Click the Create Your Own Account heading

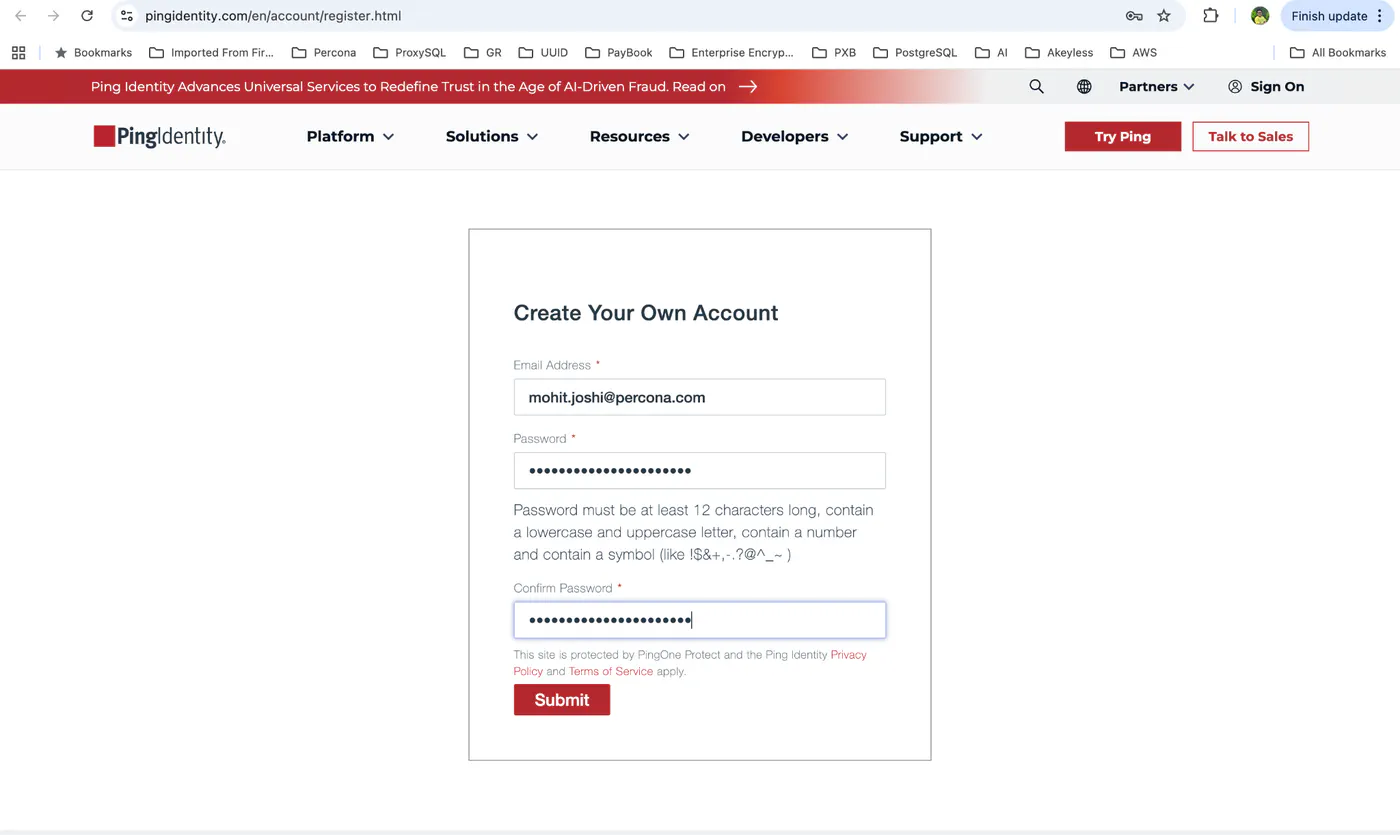646,313
